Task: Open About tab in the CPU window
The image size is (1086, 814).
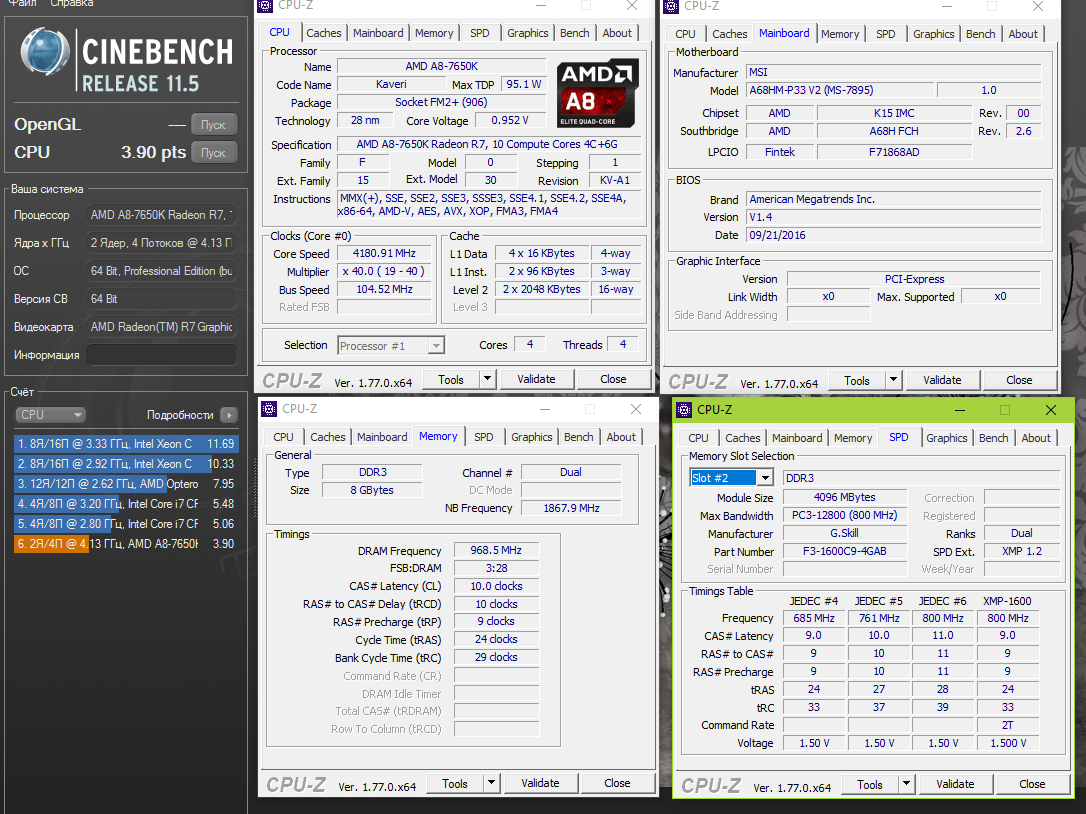Action: 617,33
